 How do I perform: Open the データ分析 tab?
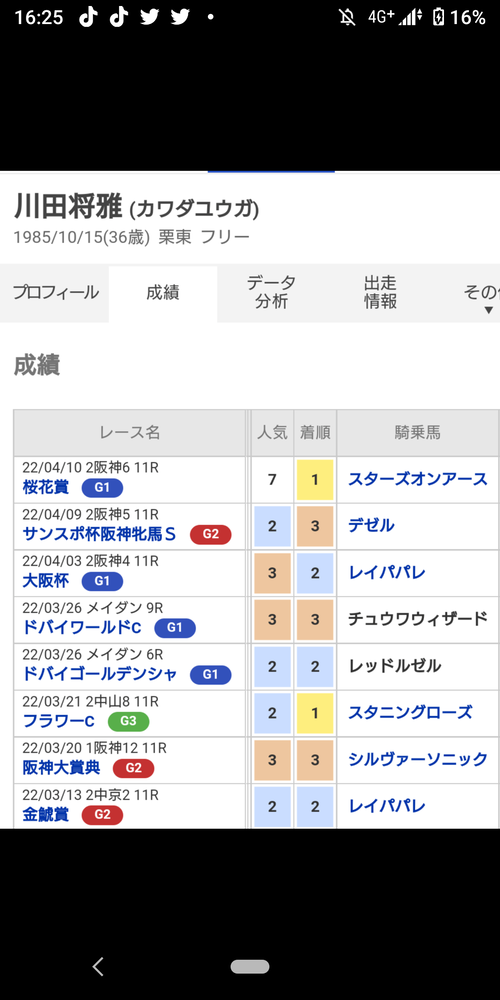[x=272, y=293]
